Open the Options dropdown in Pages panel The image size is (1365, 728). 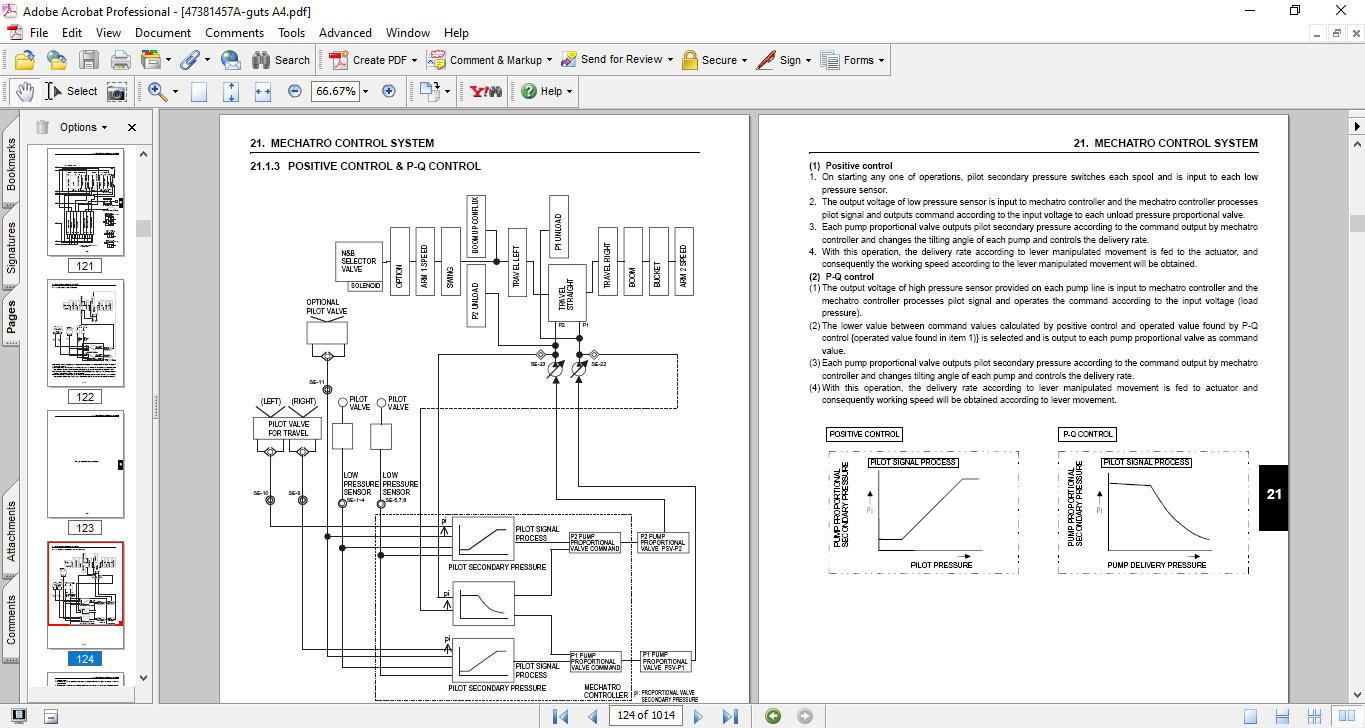click(x=84, y=127)
